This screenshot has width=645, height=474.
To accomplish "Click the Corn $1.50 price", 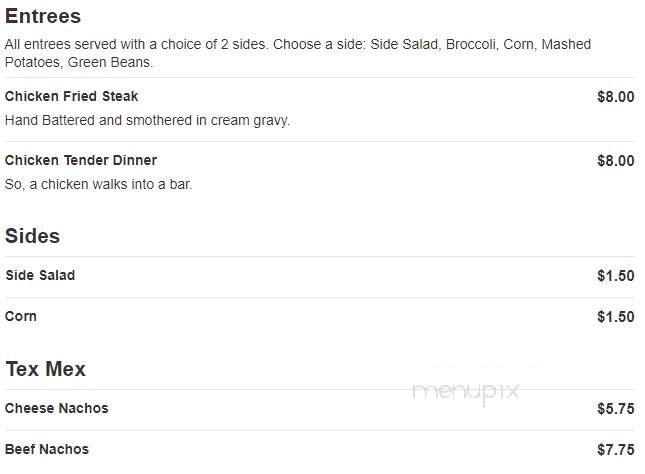I will coord(616,317).
